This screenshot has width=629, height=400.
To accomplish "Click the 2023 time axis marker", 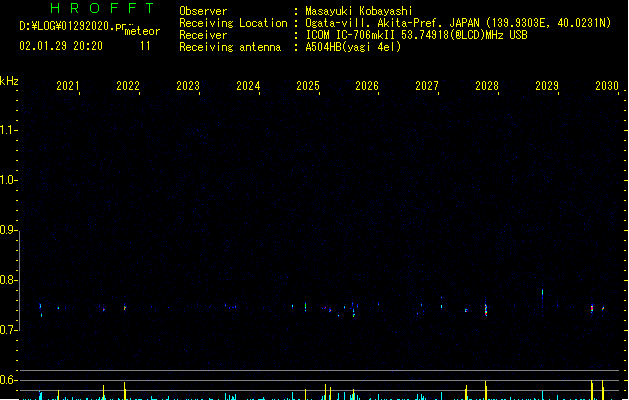I will click(x=188, y=86).
